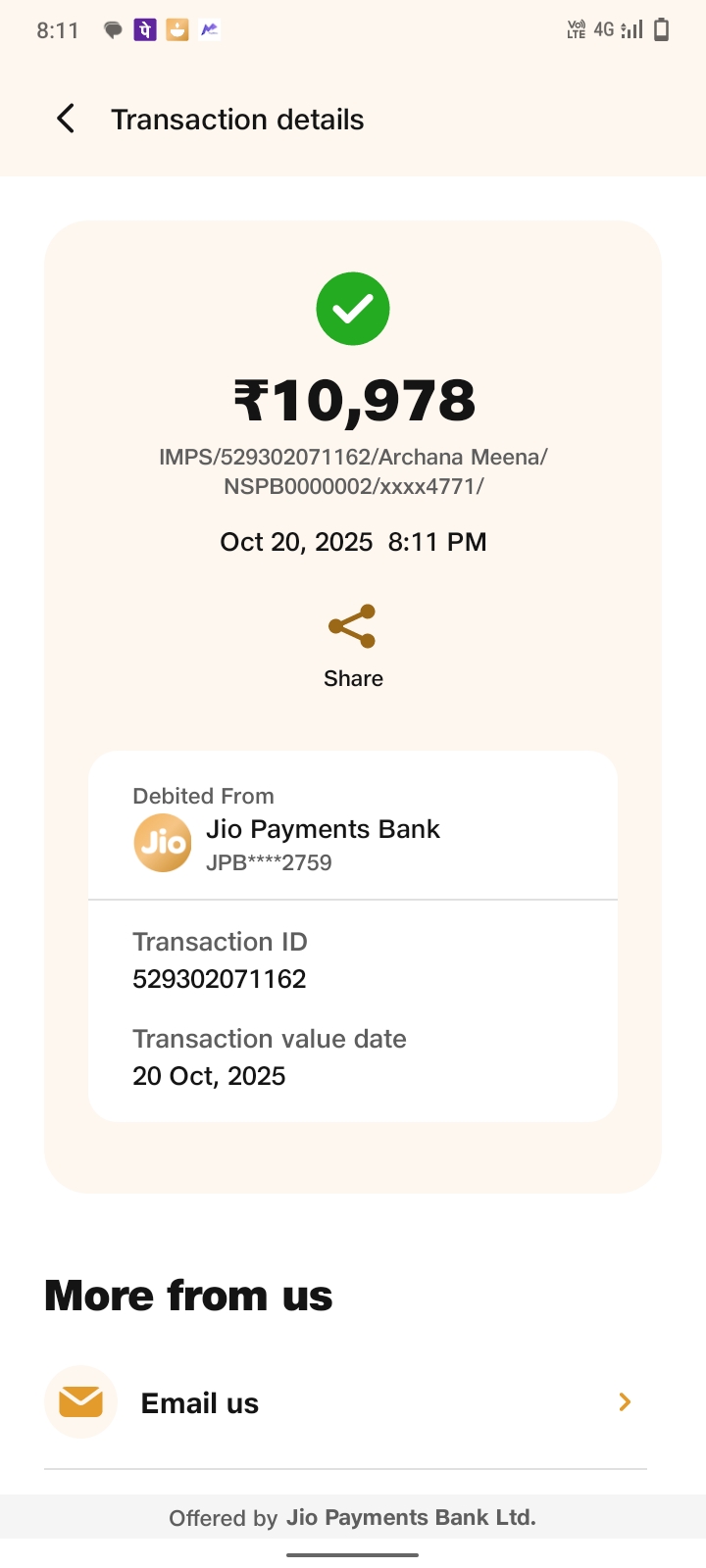Tap the orange envelope email icon
Image resolution: width=706 pixels, height=1568 pixels.
coord(80,1402)
